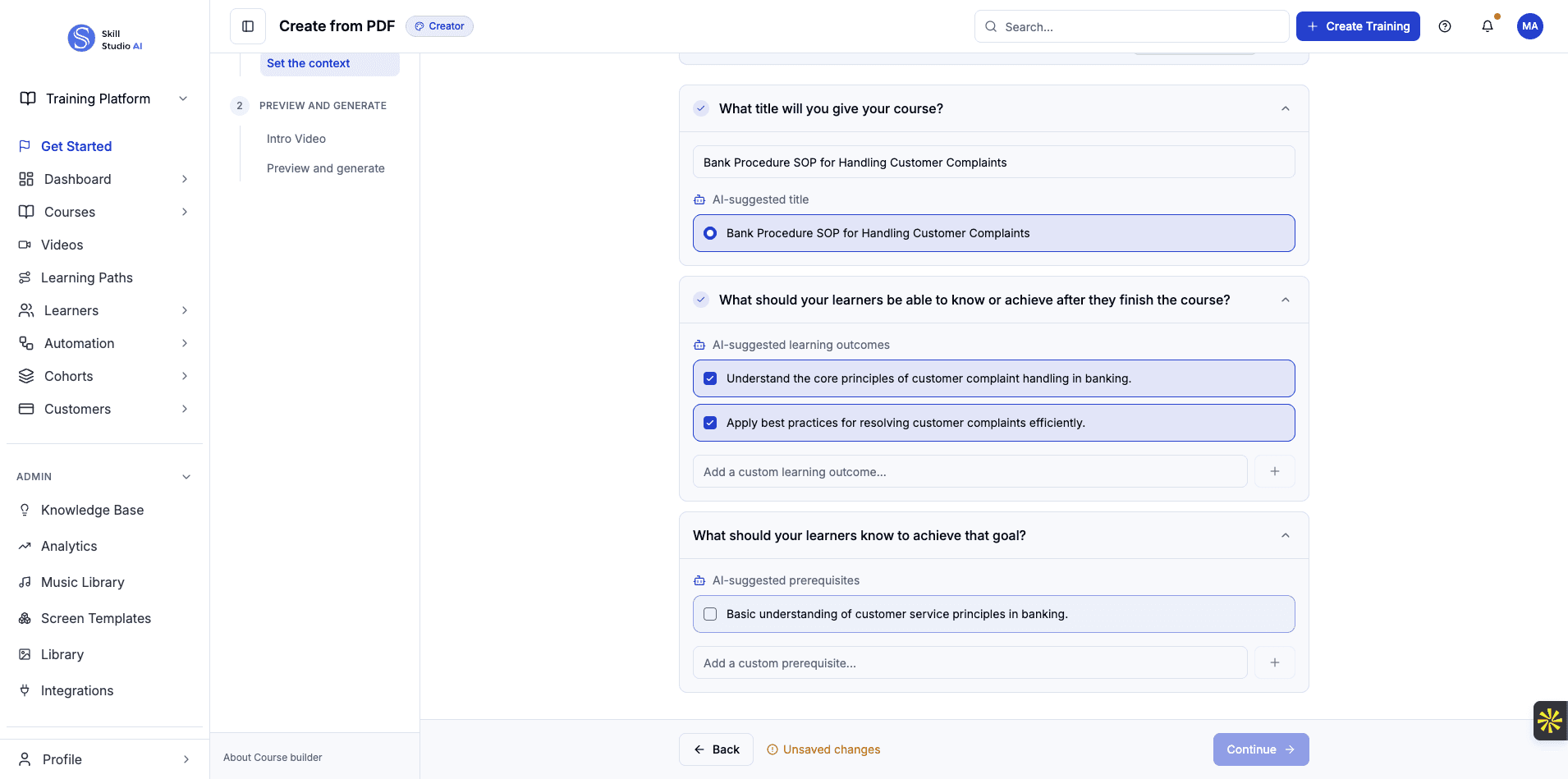This screenshot has height=779, width=1568.
Task: Click the Screen Templates icon
Action: tap(25, 618)
